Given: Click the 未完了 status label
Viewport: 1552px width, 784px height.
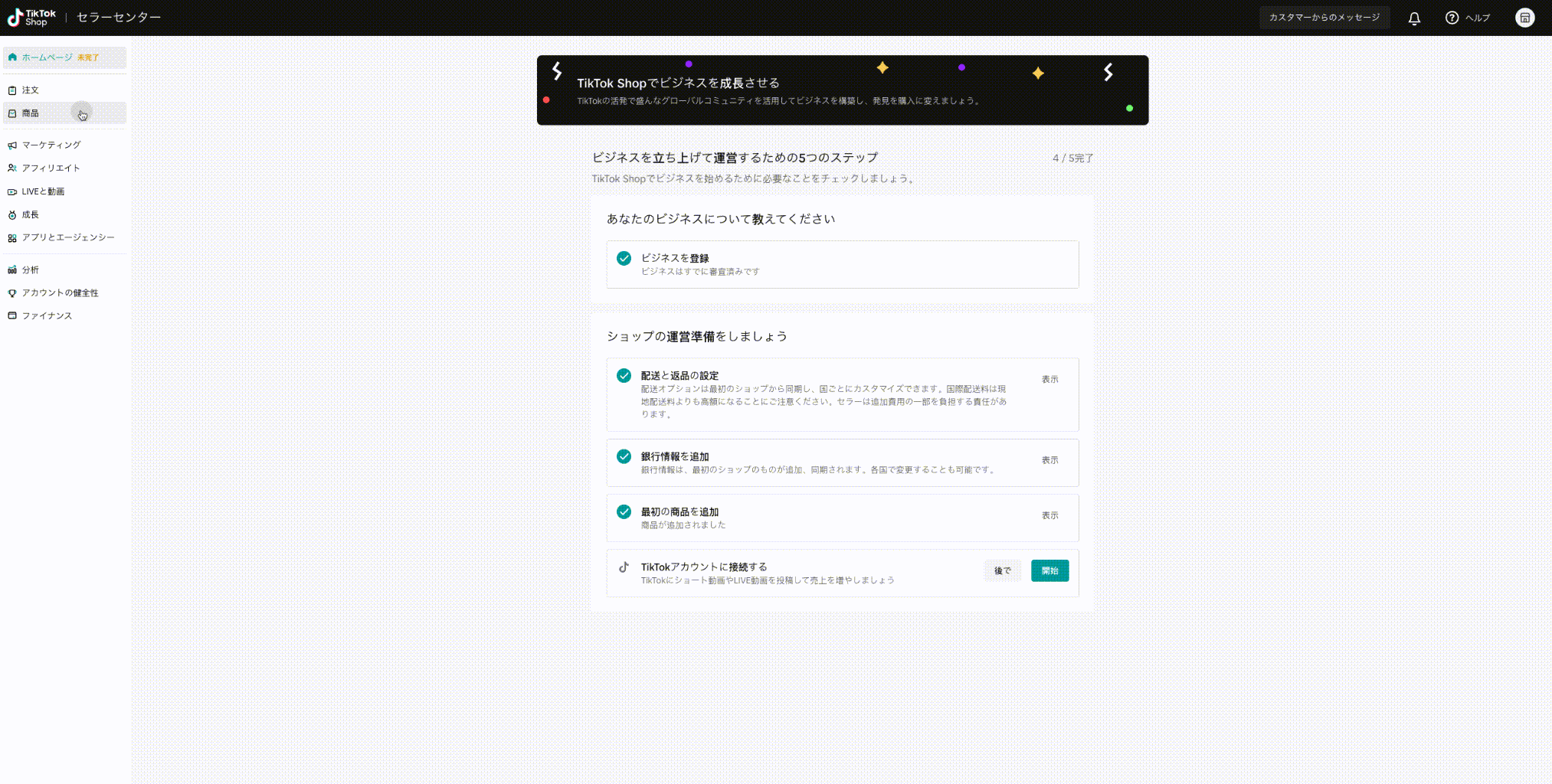Looking at the screenshot, I should click(x=88, y=58).
